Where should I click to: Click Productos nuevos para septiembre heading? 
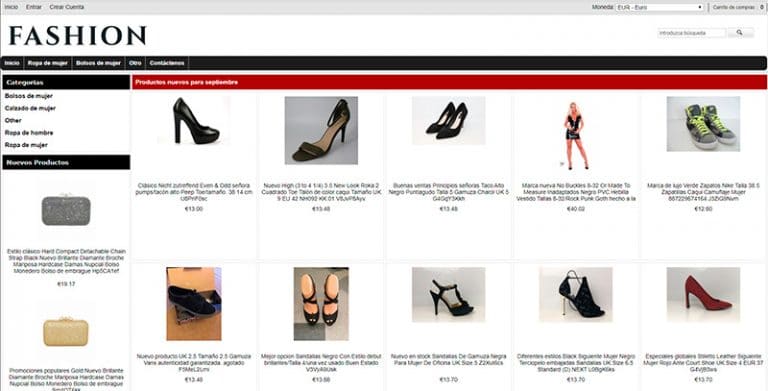pos(187,82)
